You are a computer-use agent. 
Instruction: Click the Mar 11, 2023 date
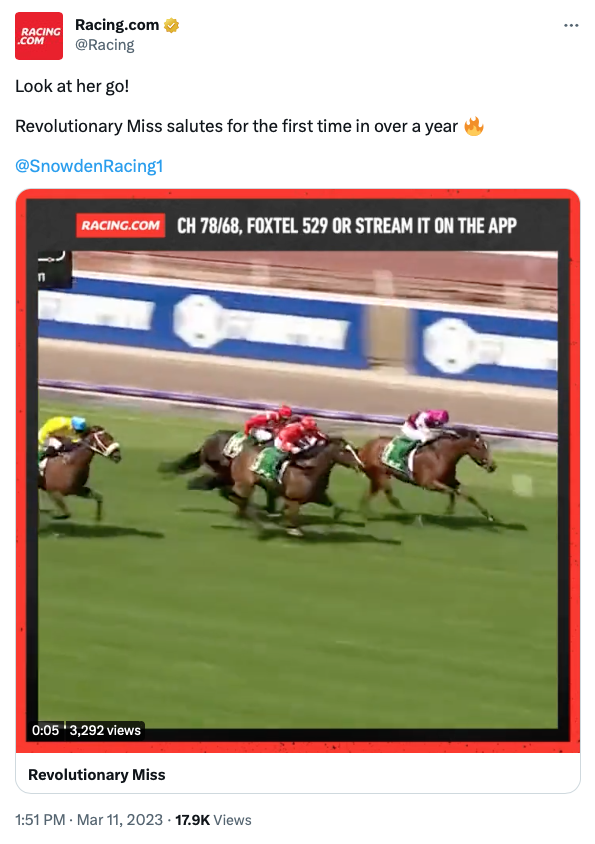(120, 820)
